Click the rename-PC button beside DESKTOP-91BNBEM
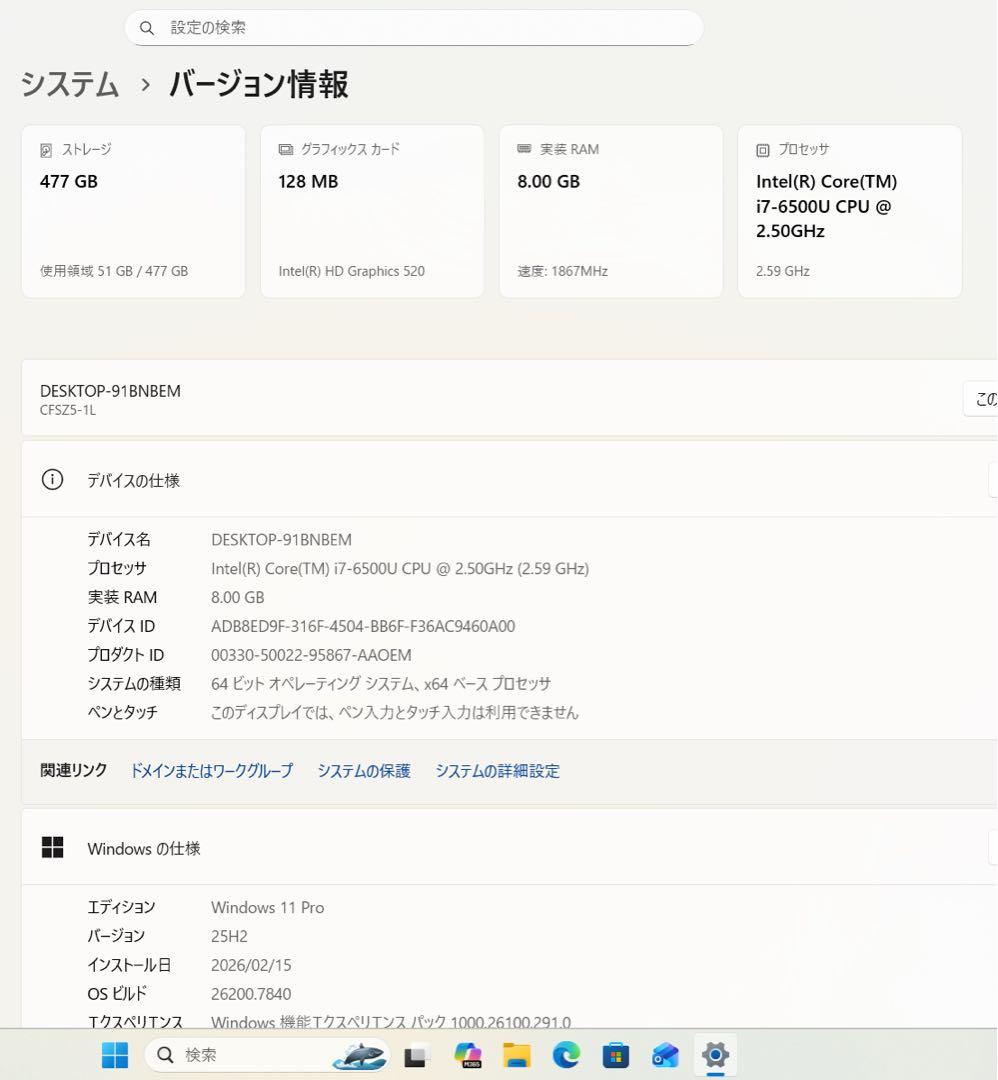 tap(981, 399)
